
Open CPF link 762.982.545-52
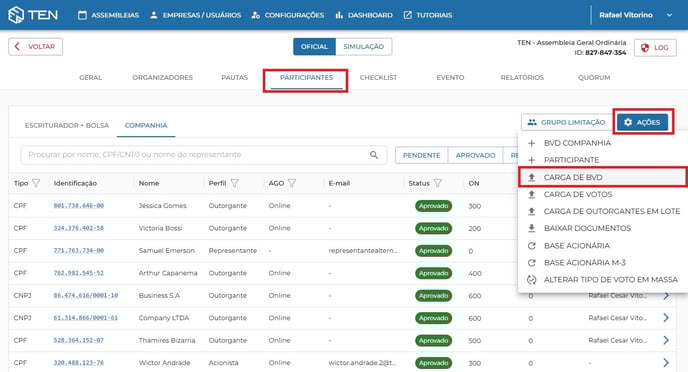coord(79,273)
